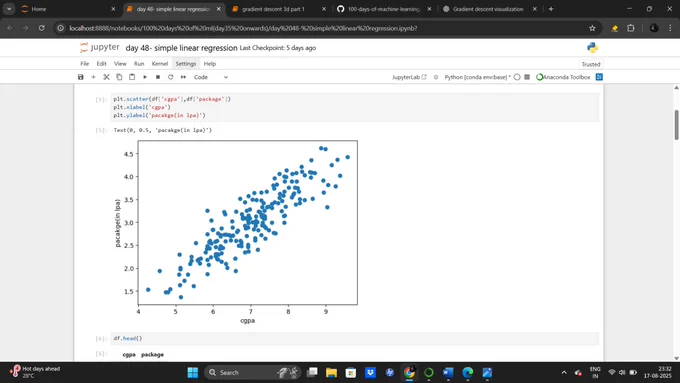Click the Trusted notebook button
The image size is (680, 383).
coord(591,64)
